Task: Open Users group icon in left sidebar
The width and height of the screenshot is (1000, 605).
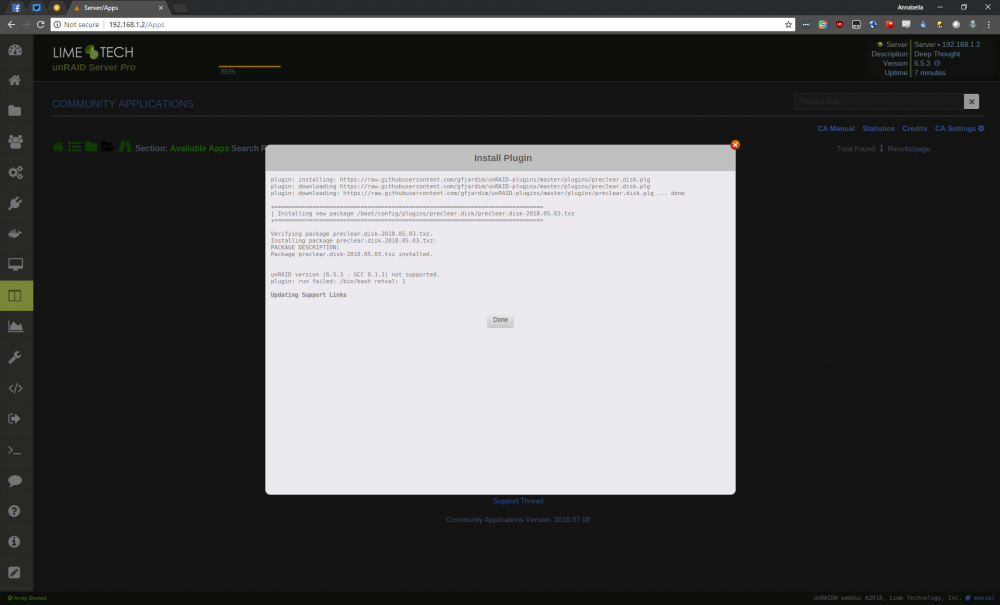Action: [15, 142]
